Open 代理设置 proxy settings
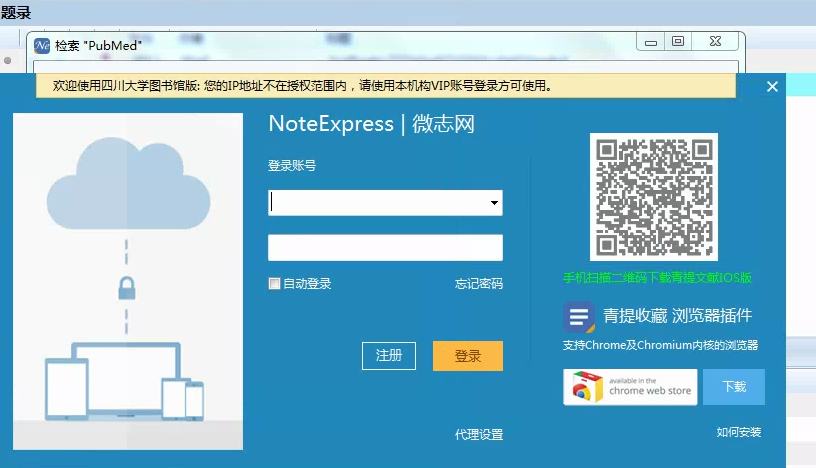The height and width of the screenshot is (468, 816). 479,435
